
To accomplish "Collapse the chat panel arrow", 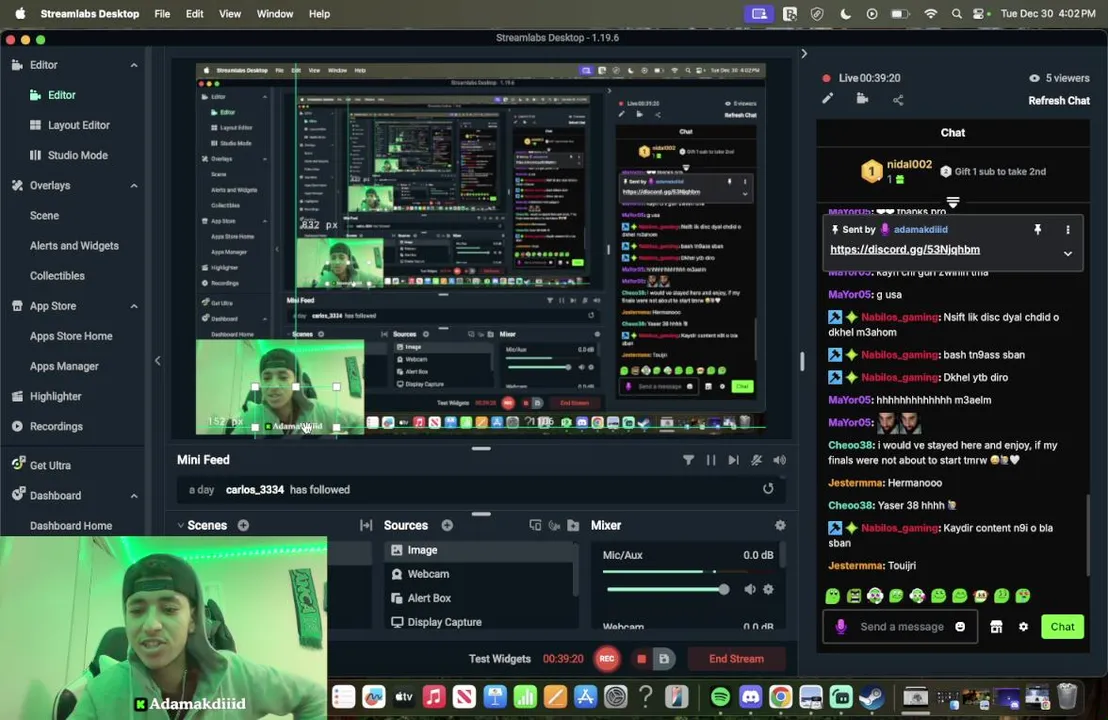I will tap(804, 54).
